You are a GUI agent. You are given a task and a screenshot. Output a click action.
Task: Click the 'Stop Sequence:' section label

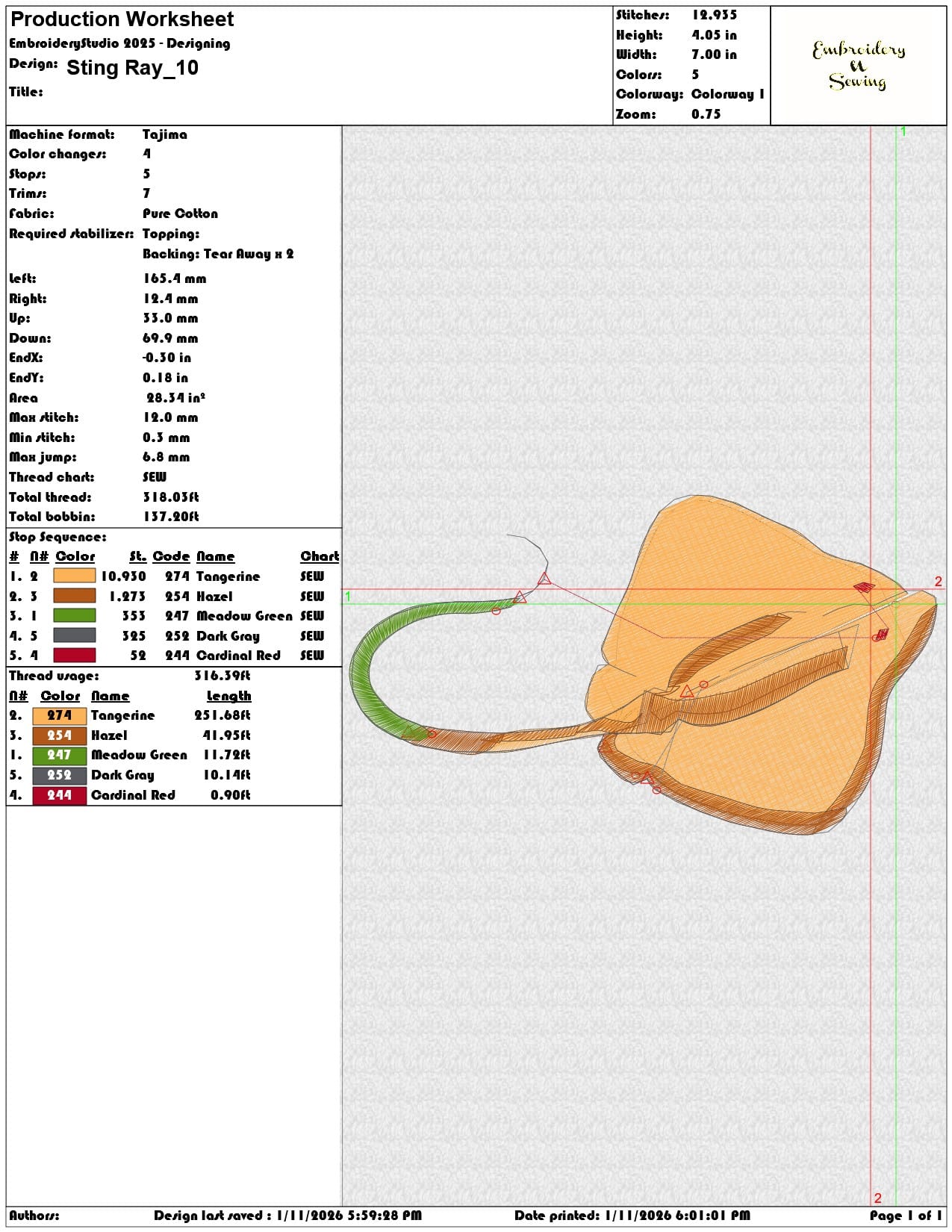tap(57, 537)
